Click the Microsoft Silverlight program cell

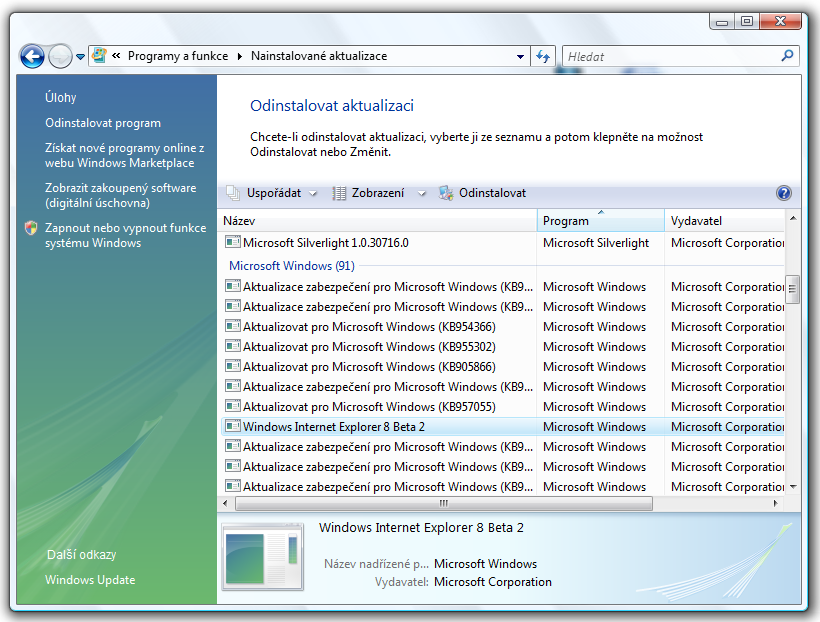tap(596, 243)
